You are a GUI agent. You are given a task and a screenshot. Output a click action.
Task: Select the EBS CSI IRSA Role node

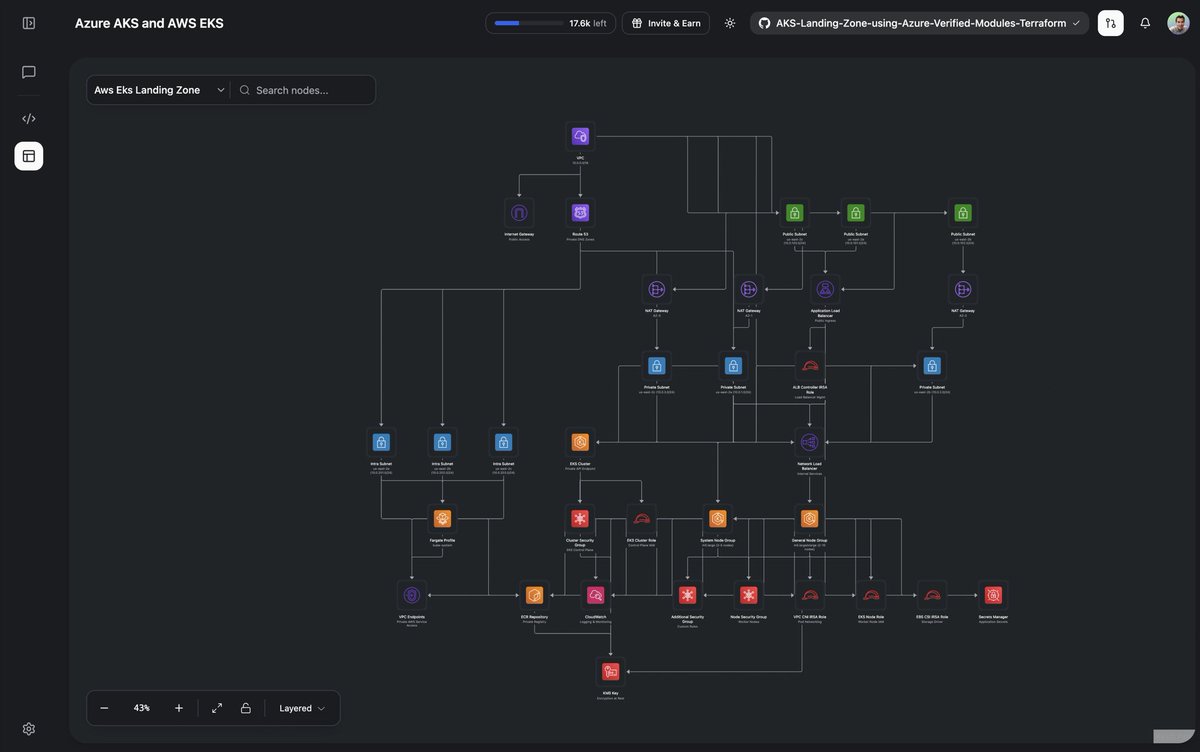[x=932, y=596]
